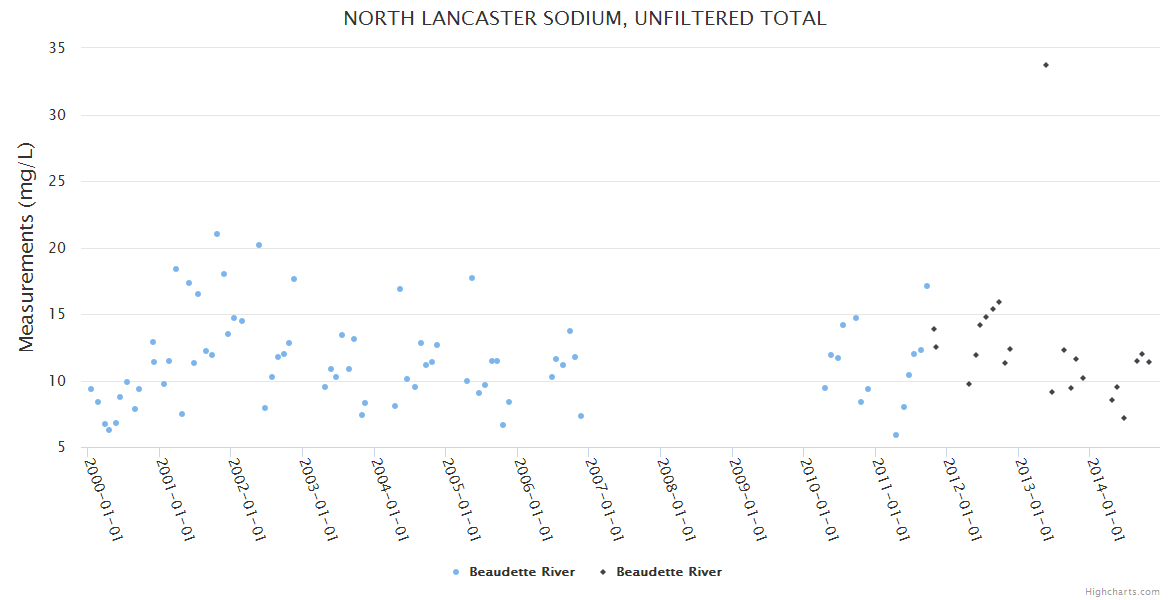1170x600 pixels.
Task: Toggle the black Beaudette River series label
Action: [668, 572]
